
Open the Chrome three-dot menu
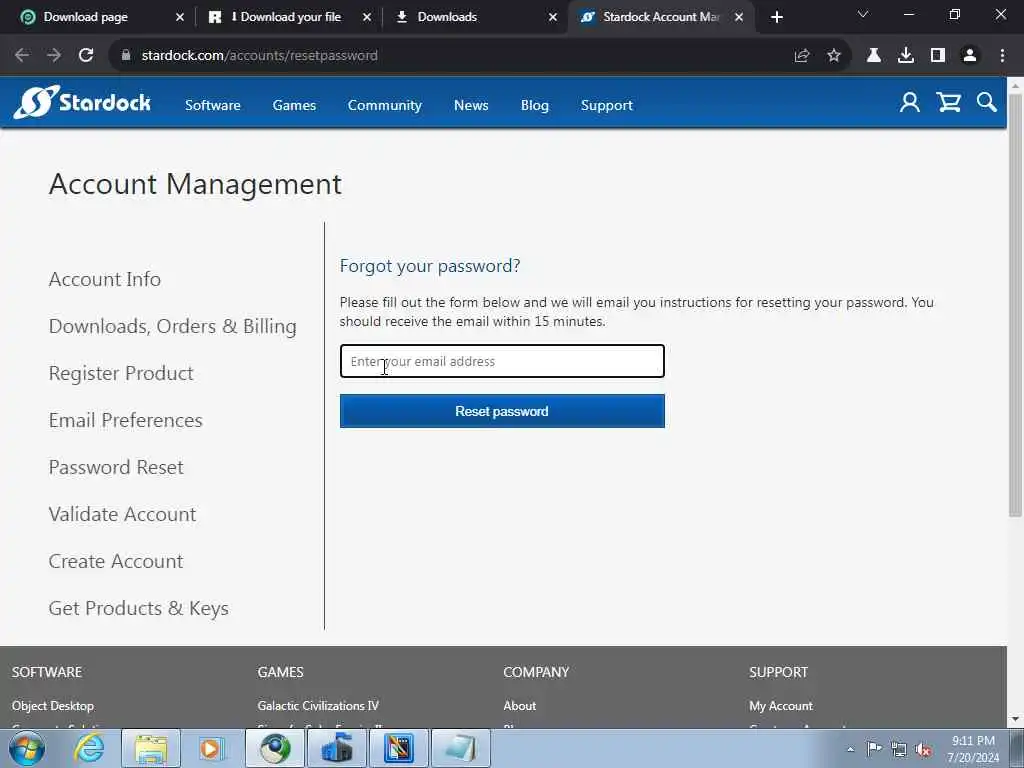coord(1002,56)
